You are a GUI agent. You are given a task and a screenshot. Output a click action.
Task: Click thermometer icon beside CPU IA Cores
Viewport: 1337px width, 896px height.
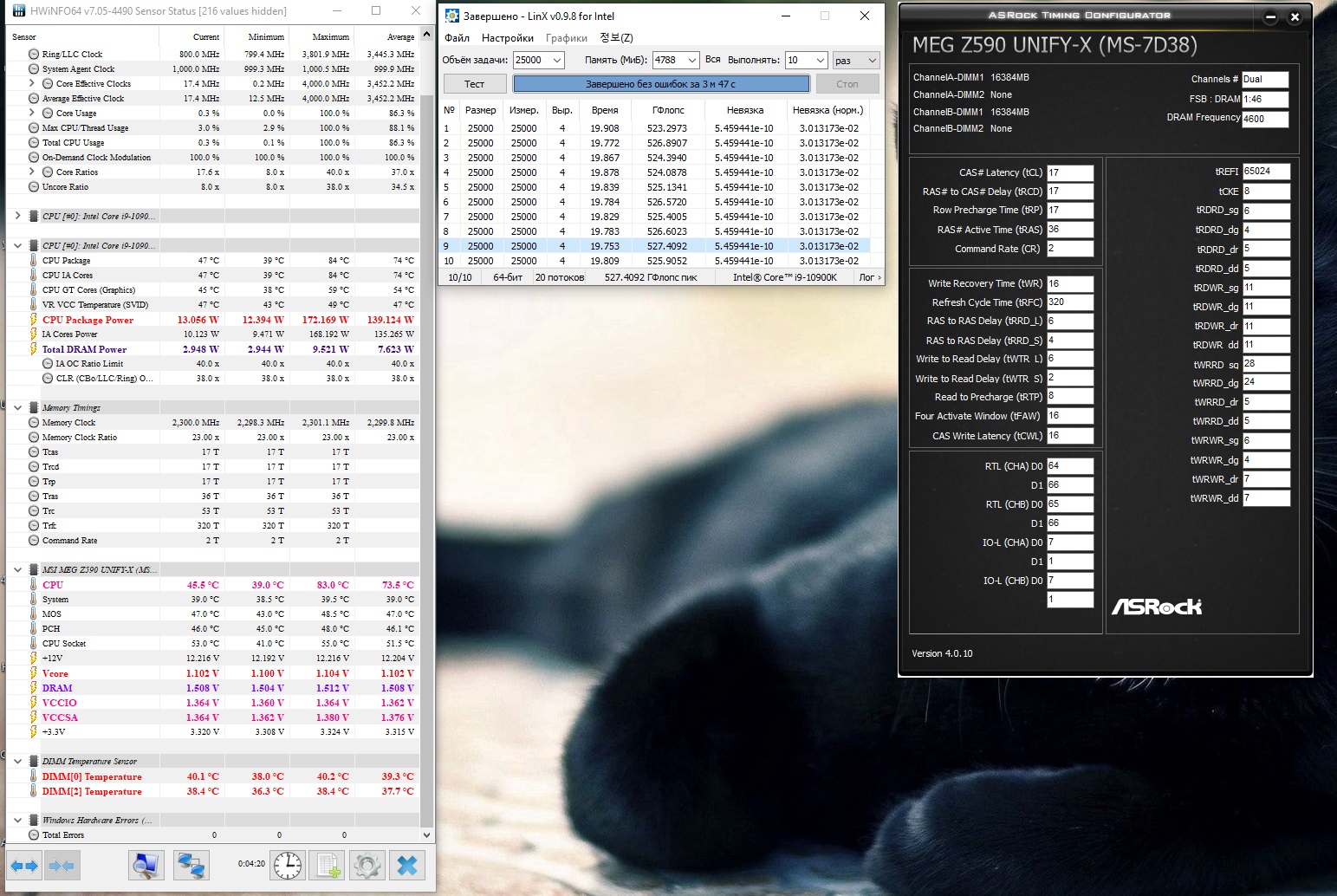[x=34, y=275]
